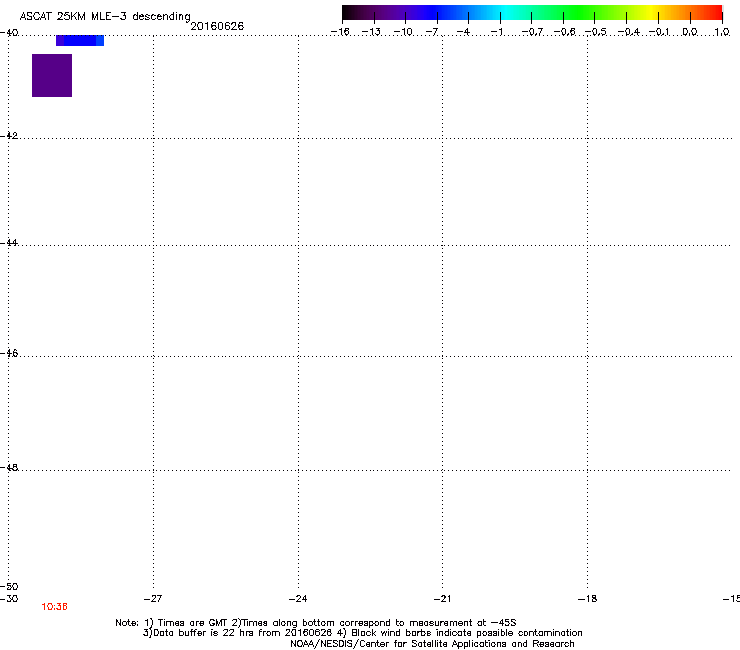The image size is (740, 650).
Task: Click the -4 colorbar label
Action: [x=463, y=32]
